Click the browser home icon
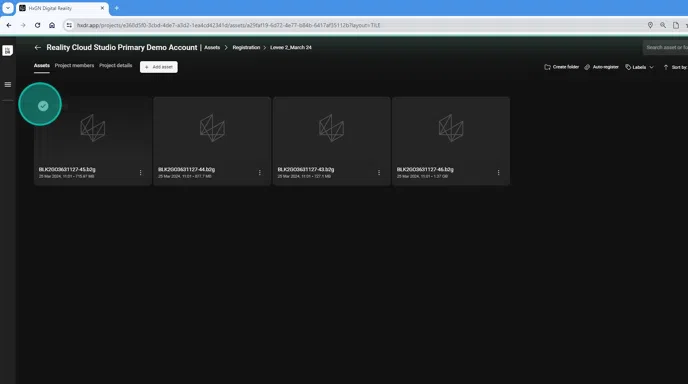This screenshot has width=688, height=384. (52, 25)
